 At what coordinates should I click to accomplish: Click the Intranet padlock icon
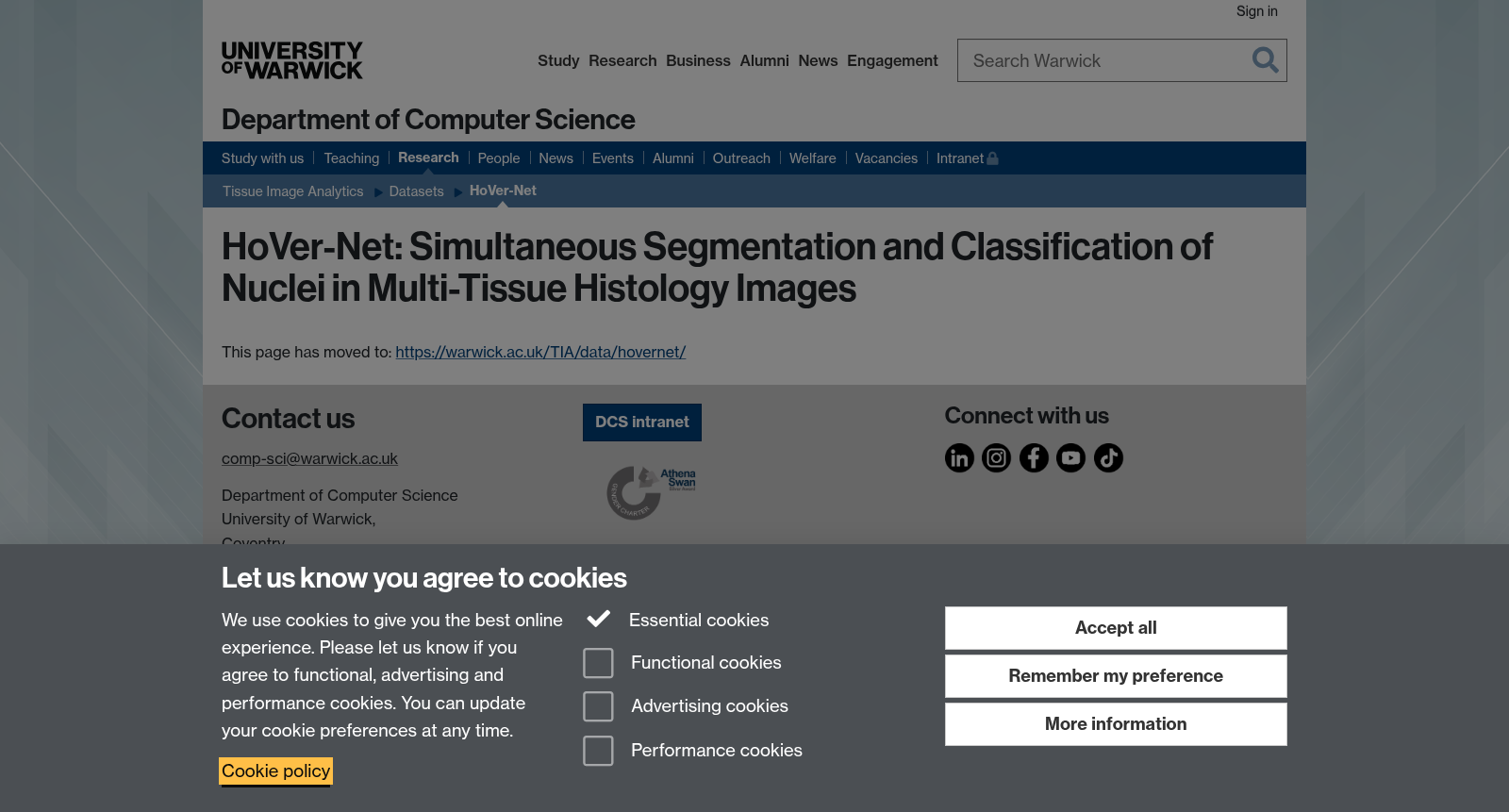click(x=992, y=158)
